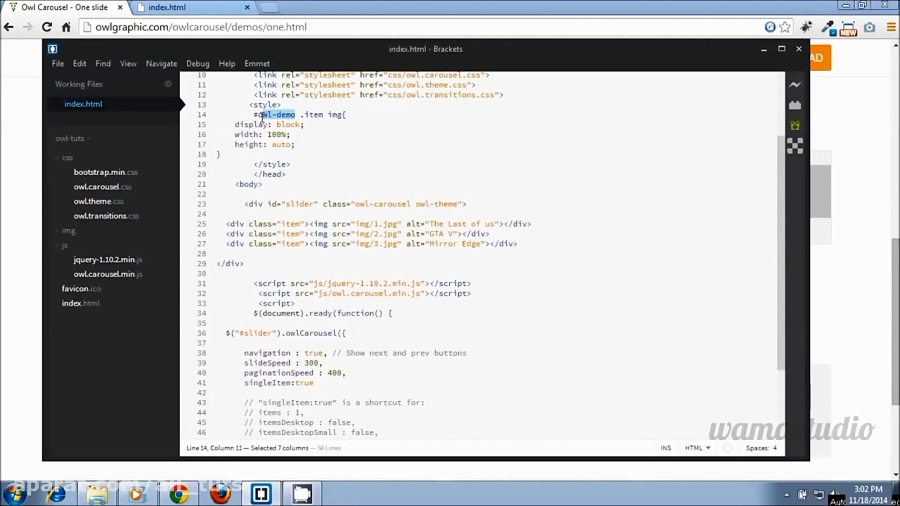This screenshot has width=900, height=506.
Task: Open the Debug menu
Action: [197, 64]
